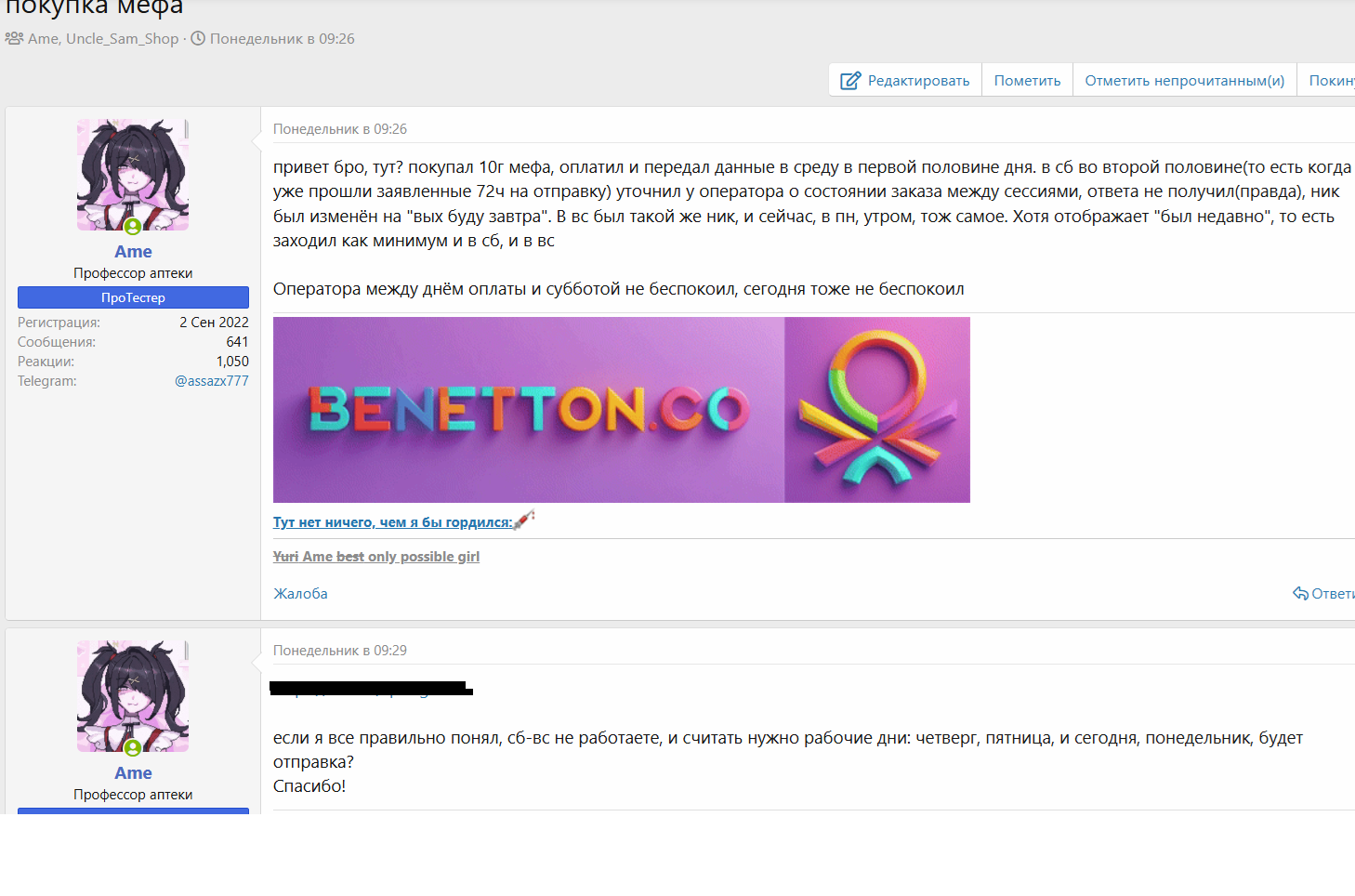The height and width of the screenshot is (896, 1355).
Task: Click the Реакции: label
Action: tap(46, 362)
